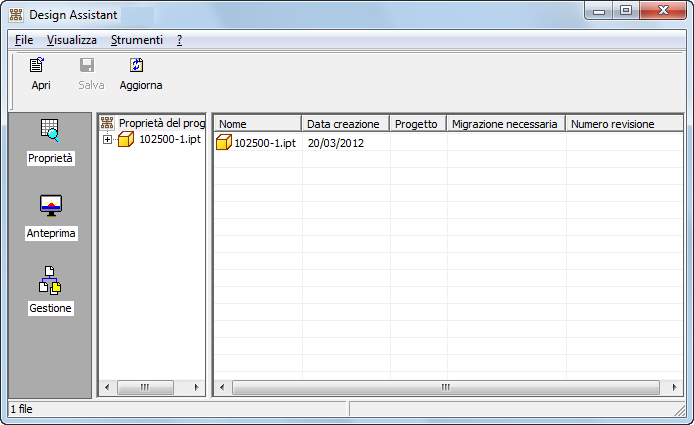
Task: Select 102500-1.ipt row in file list
Action: [448, 143]
